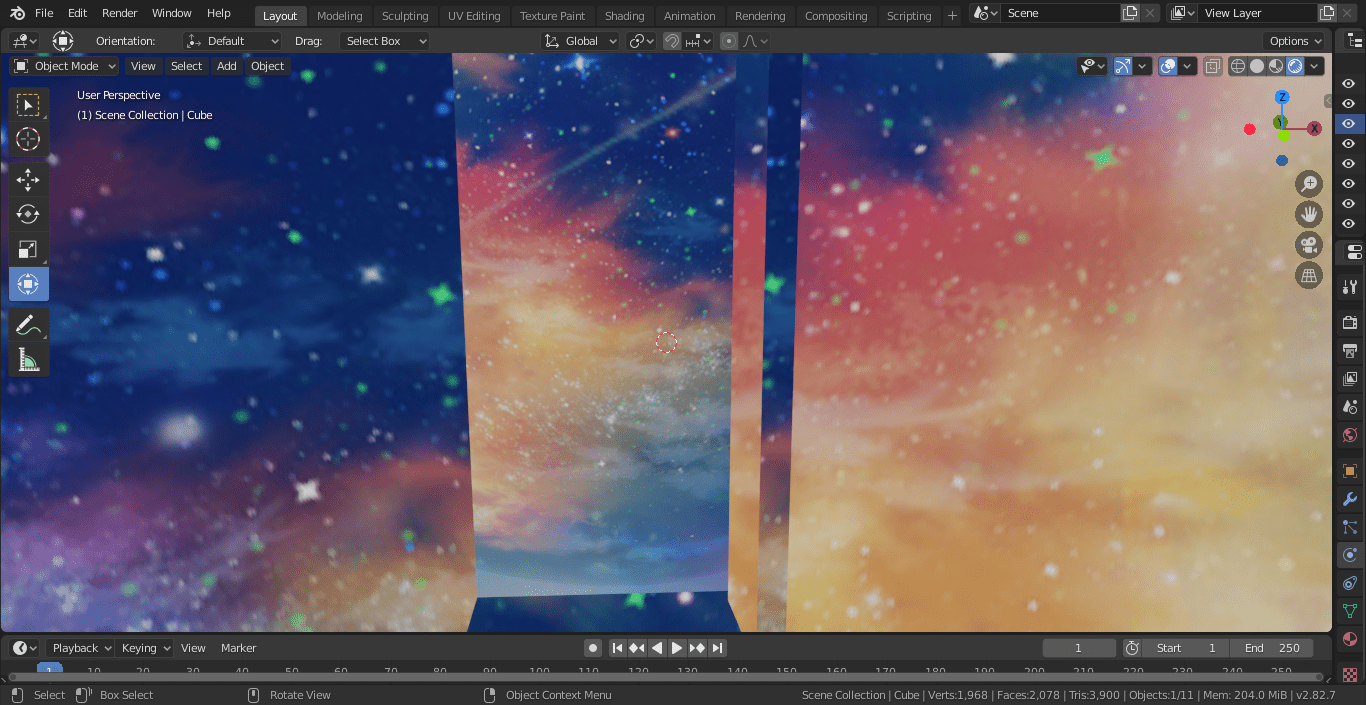The image size is (1366, 705).
Task: Open the Object Data properties tab
Action: (1350, 610)
